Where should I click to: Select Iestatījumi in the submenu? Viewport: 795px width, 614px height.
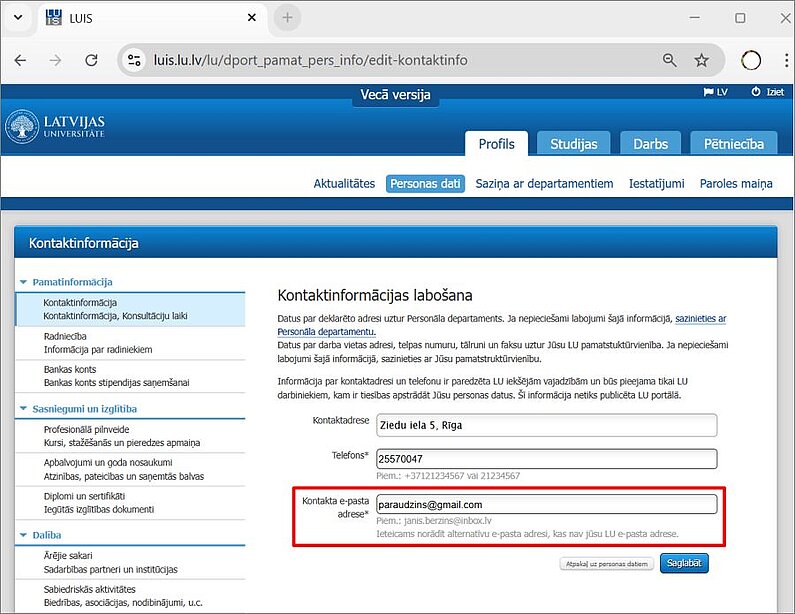[656, 183]
